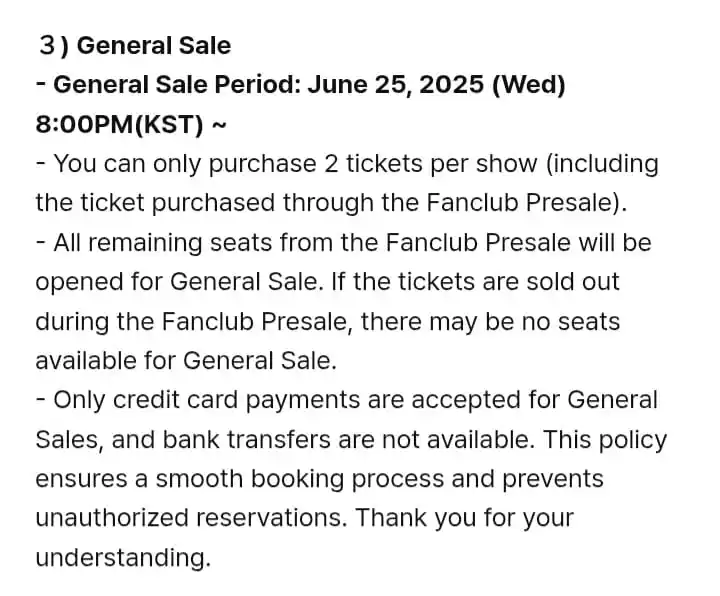Click the 'Only credit card payments' line

347,400
